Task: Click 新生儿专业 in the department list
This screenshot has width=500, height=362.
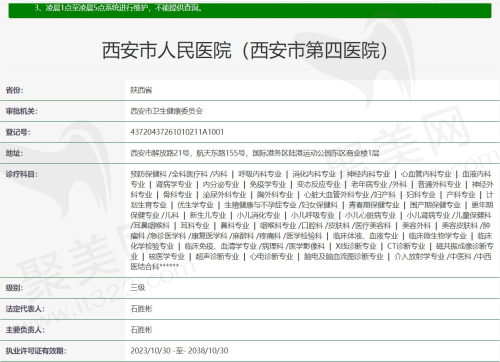Action: click(x=208, y=215)
